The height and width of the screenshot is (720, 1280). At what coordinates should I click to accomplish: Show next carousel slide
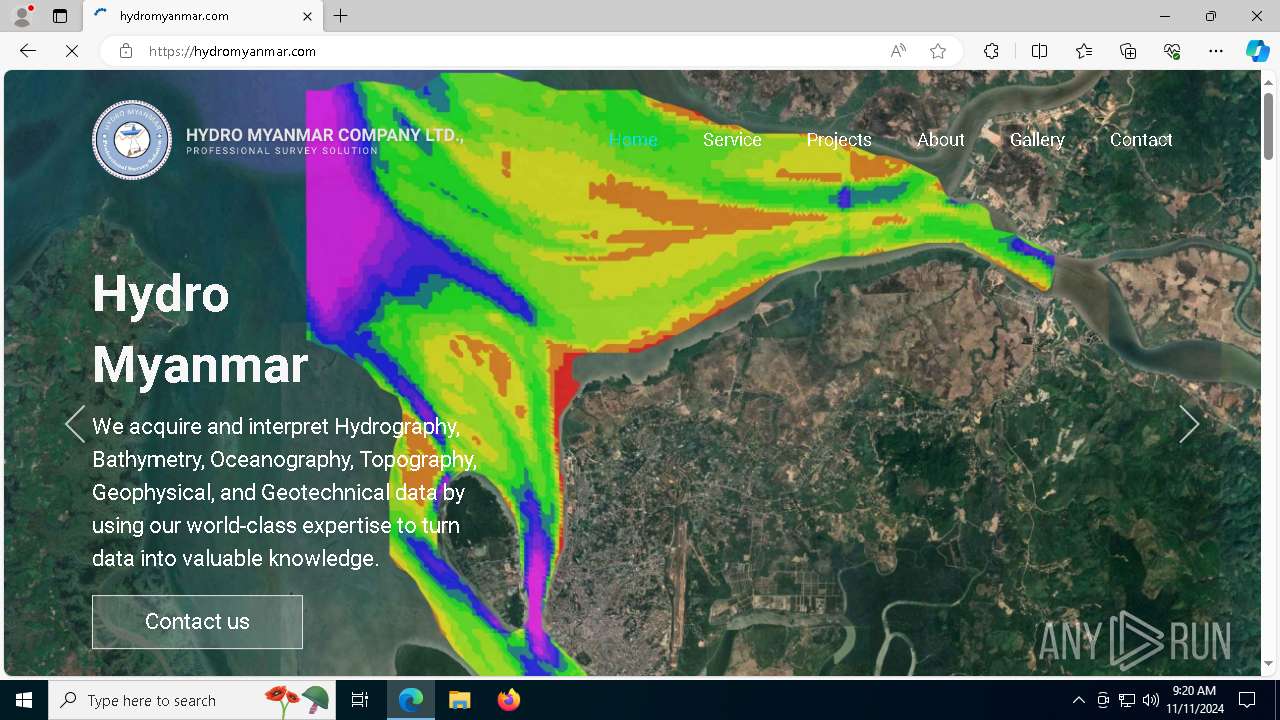(1189, 425)
